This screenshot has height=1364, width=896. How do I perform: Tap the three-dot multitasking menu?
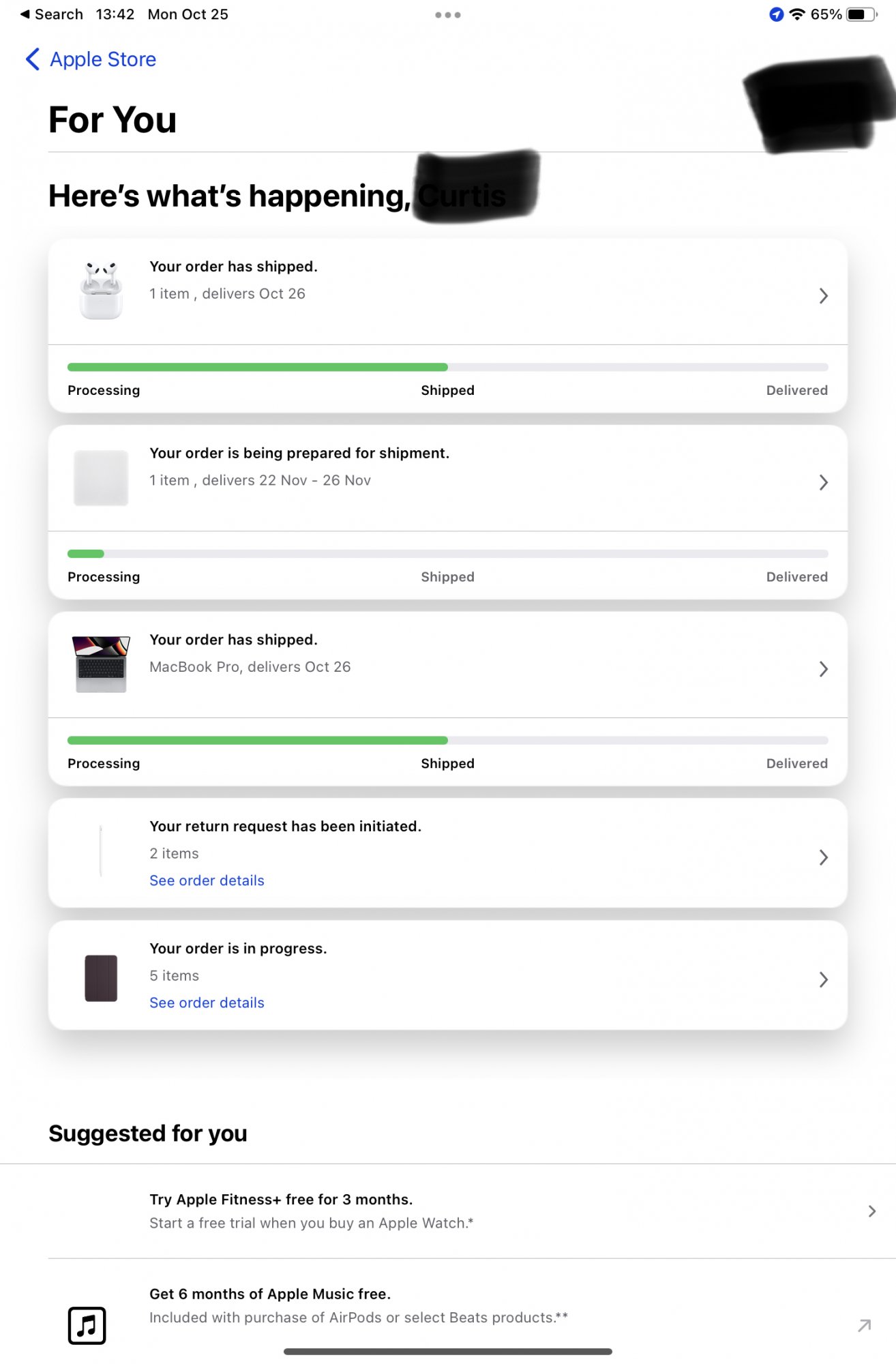pos(448,14)
